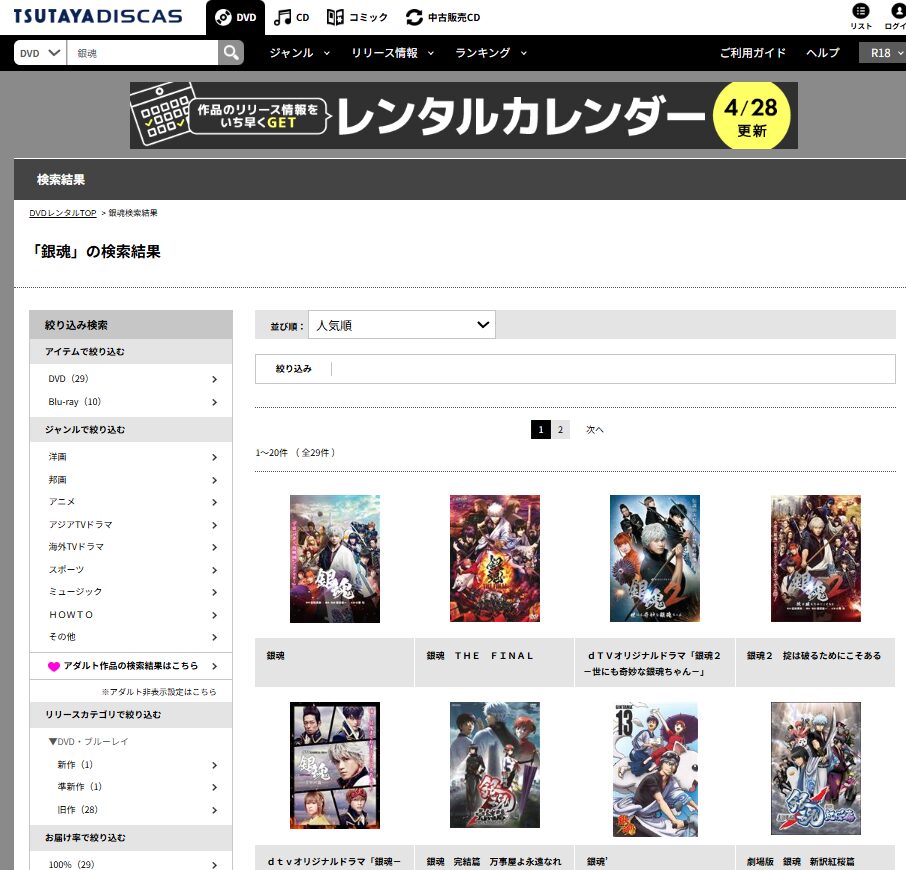The height and width of the screenshot is (870, 906).
Task: Open the DVD tab with disc icon
Action: pyautogui.click(x=236, y=17)
